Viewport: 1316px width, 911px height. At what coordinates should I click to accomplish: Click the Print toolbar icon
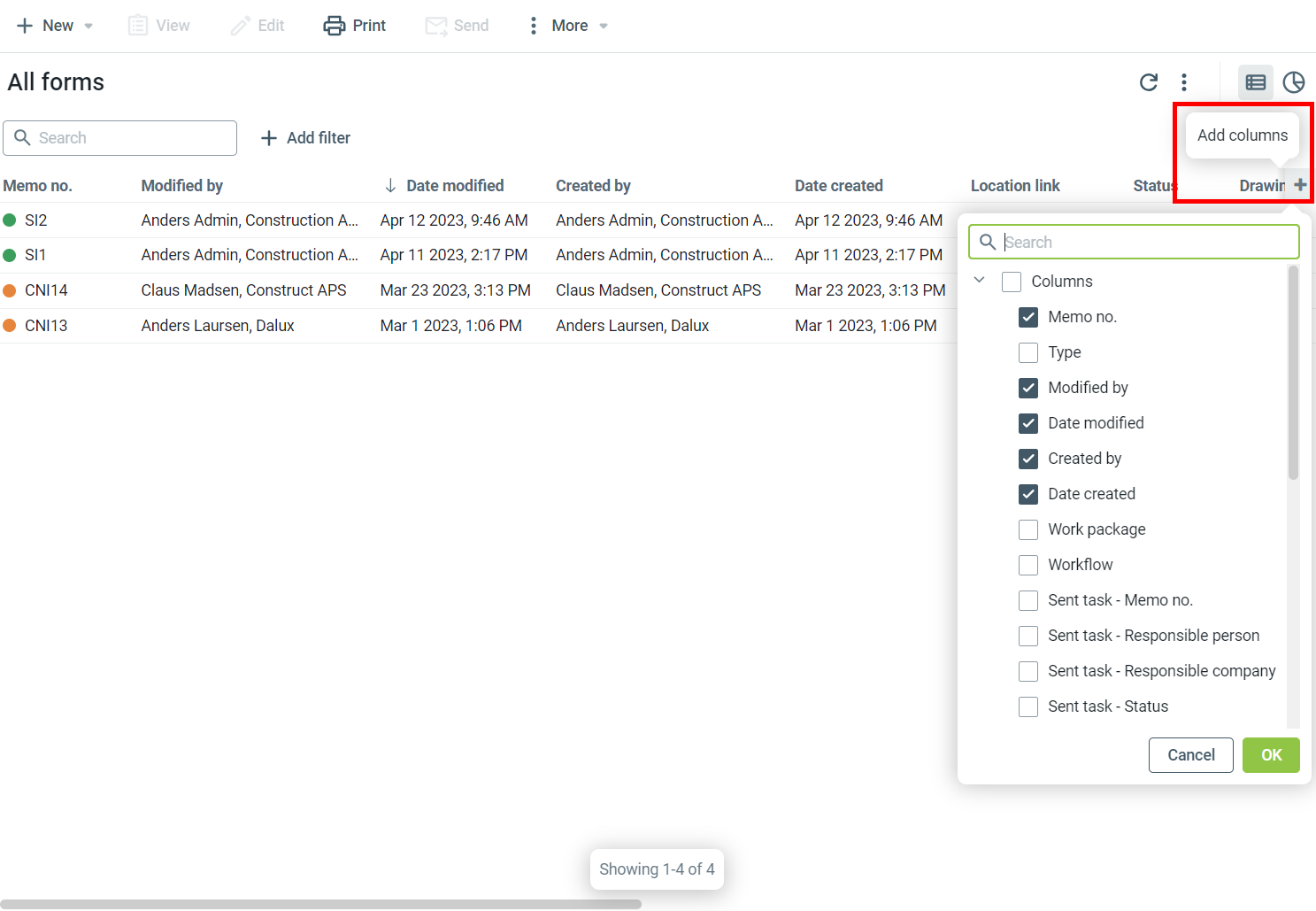335,26
